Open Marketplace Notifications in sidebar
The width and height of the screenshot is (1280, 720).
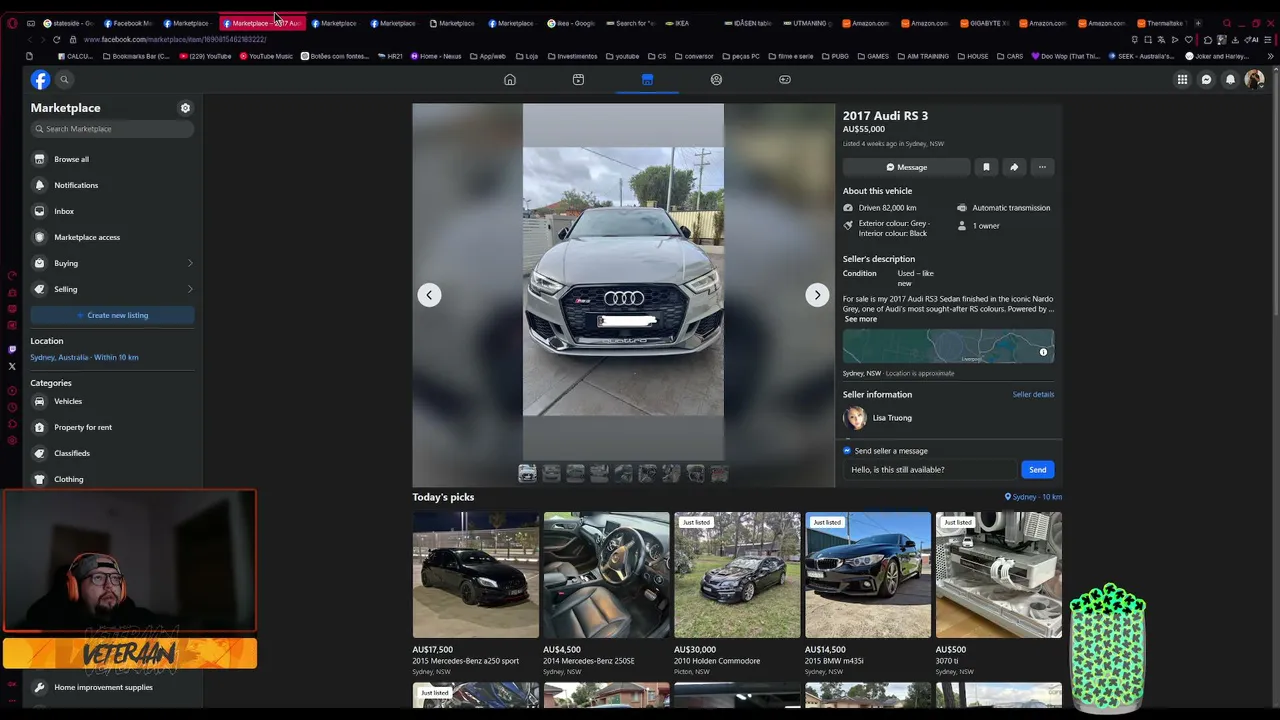[x=112, y=185]
